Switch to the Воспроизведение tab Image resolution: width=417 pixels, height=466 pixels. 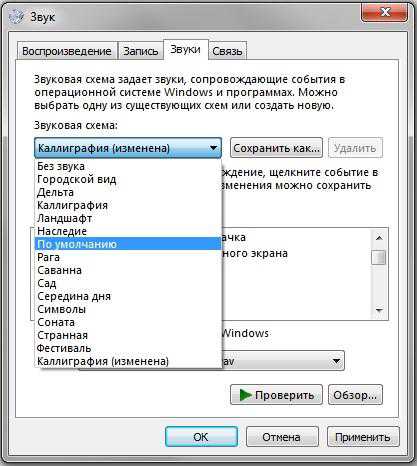pyautogui.click(x=67, y=51)
